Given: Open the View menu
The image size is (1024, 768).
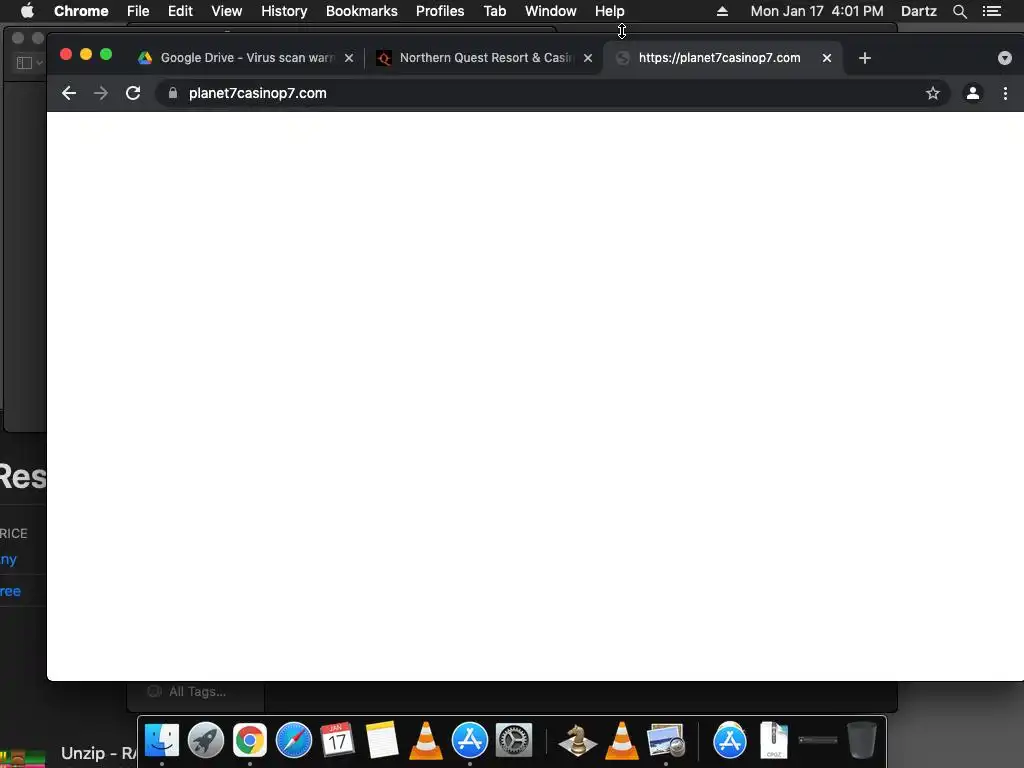Looking at the screenshot, I should pyautogui.click(x=227, y=11).
